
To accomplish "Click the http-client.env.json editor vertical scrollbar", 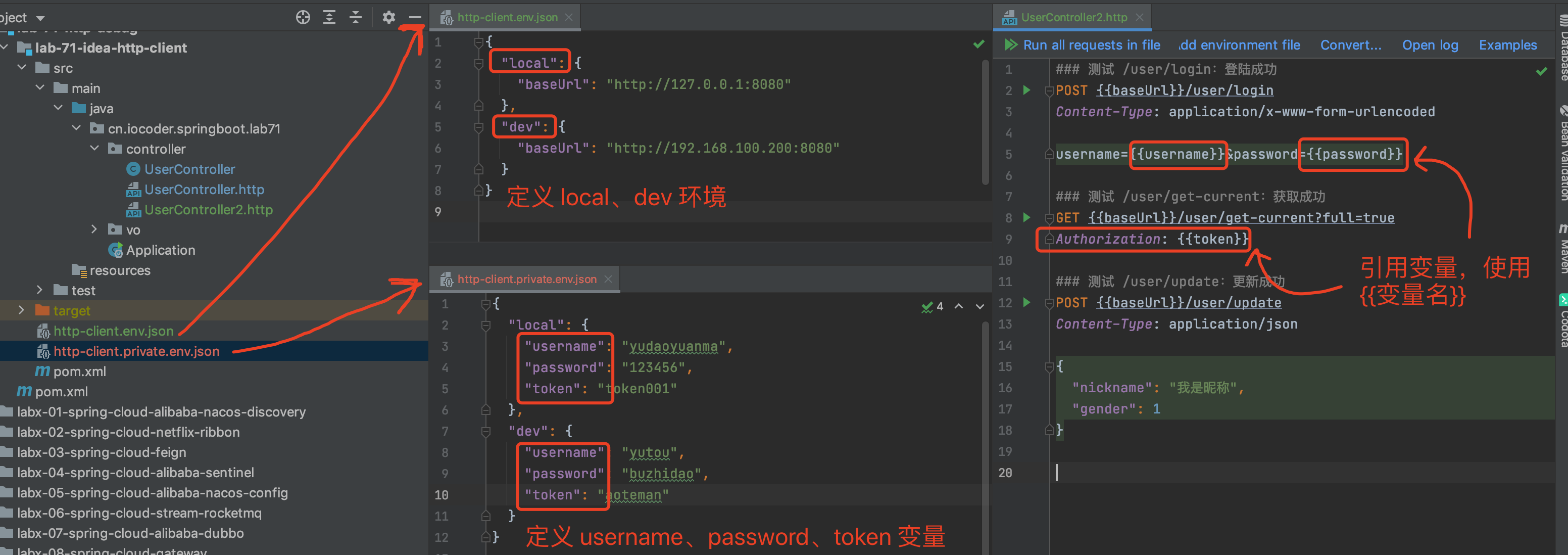I will coord(986,122).
